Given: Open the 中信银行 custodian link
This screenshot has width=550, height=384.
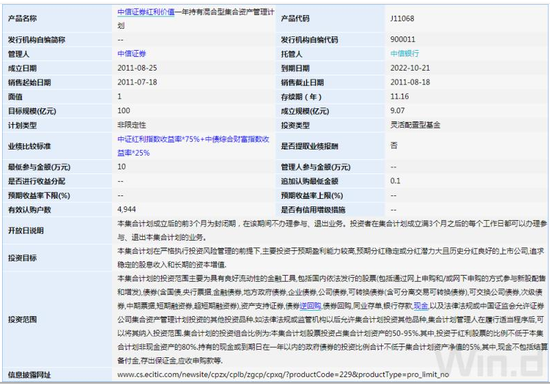Looking at the screenshot, I should coord(404,53).
